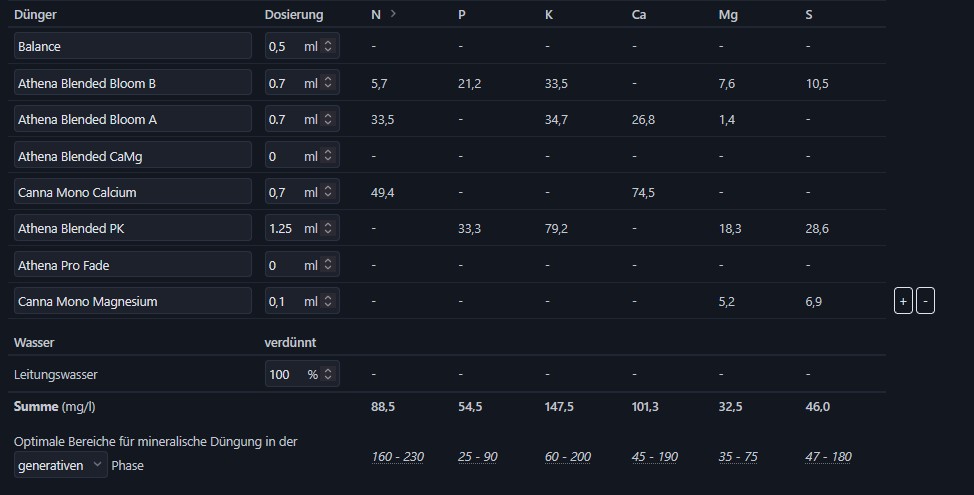Click Athena Blended CaMg dosage stepper
The height and width of the screenshot is (495, 974).
coord(329,156)
